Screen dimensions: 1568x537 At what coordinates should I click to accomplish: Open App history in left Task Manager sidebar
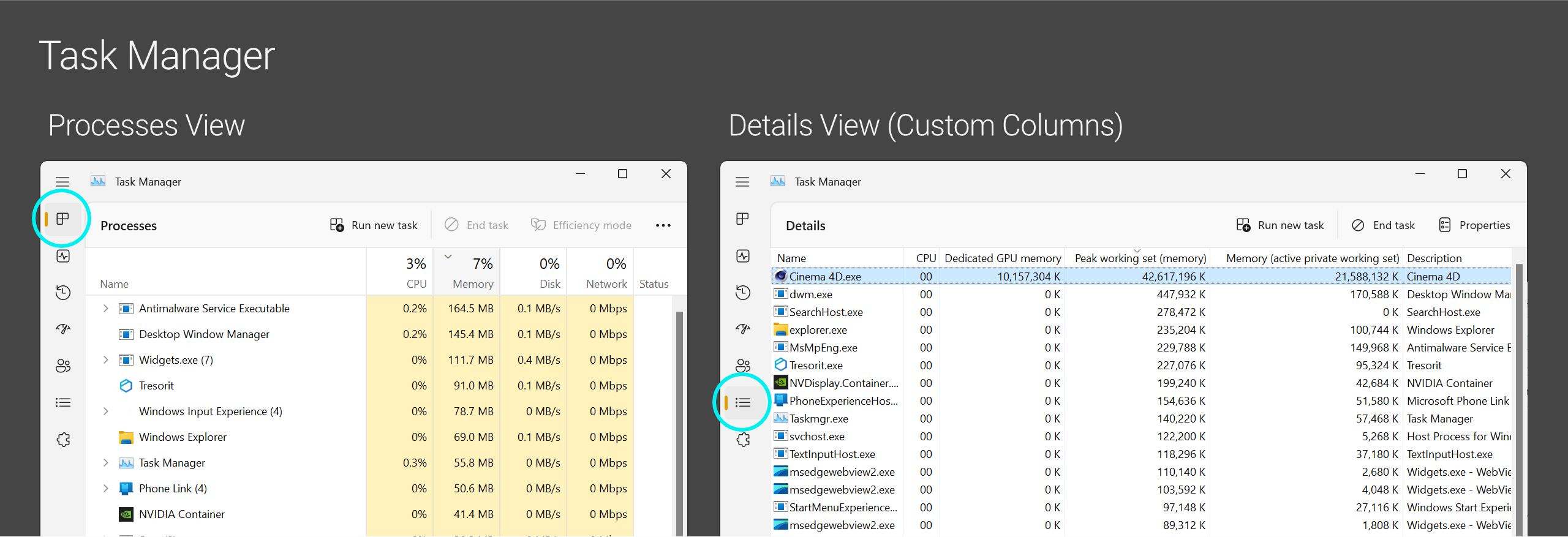tap(63, 293)
